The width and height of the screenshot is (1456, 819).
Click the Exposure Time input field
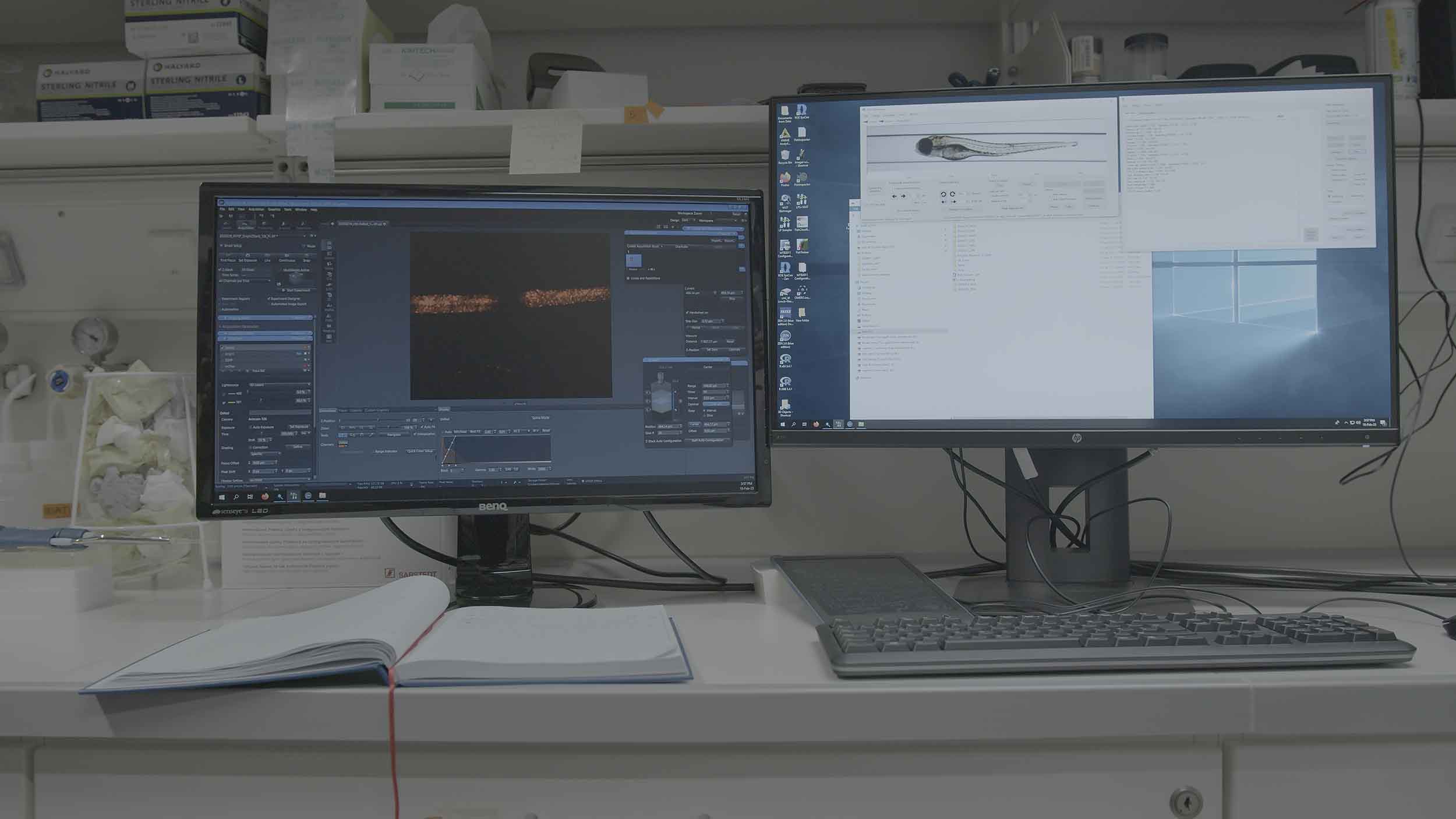pos(289,434)
